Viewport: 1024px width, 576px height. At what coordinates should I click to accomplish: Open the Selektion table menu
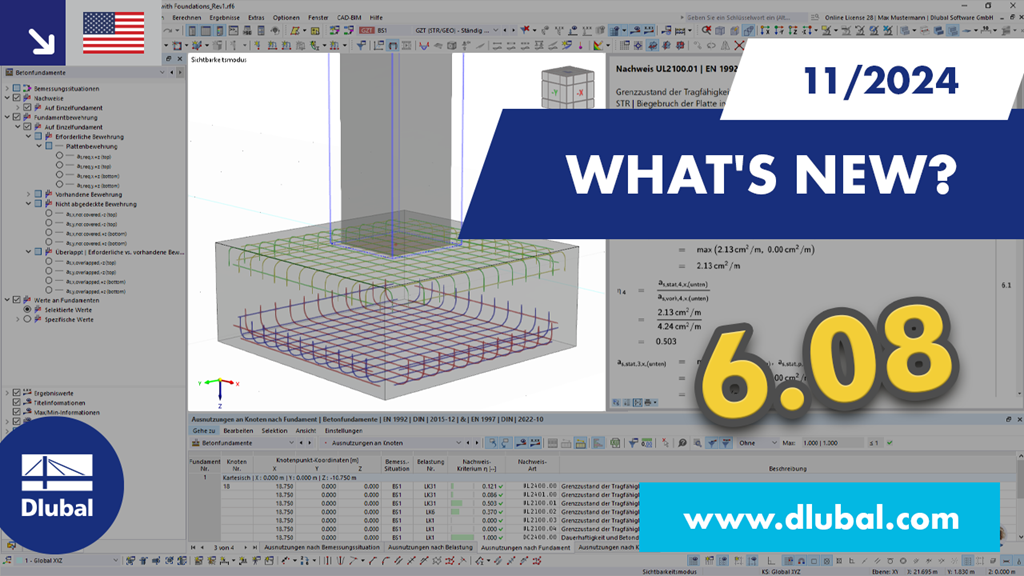point(274,430)
